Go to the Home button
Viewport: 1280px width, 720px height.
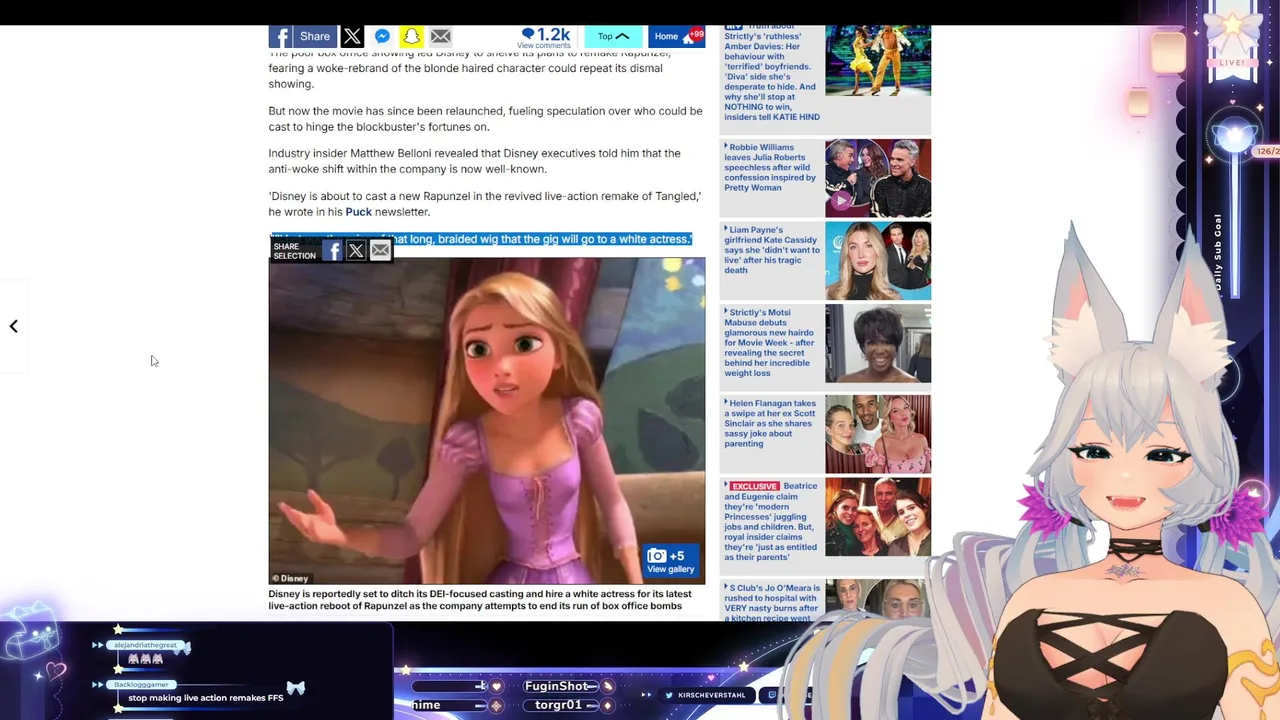coord(676,36)
